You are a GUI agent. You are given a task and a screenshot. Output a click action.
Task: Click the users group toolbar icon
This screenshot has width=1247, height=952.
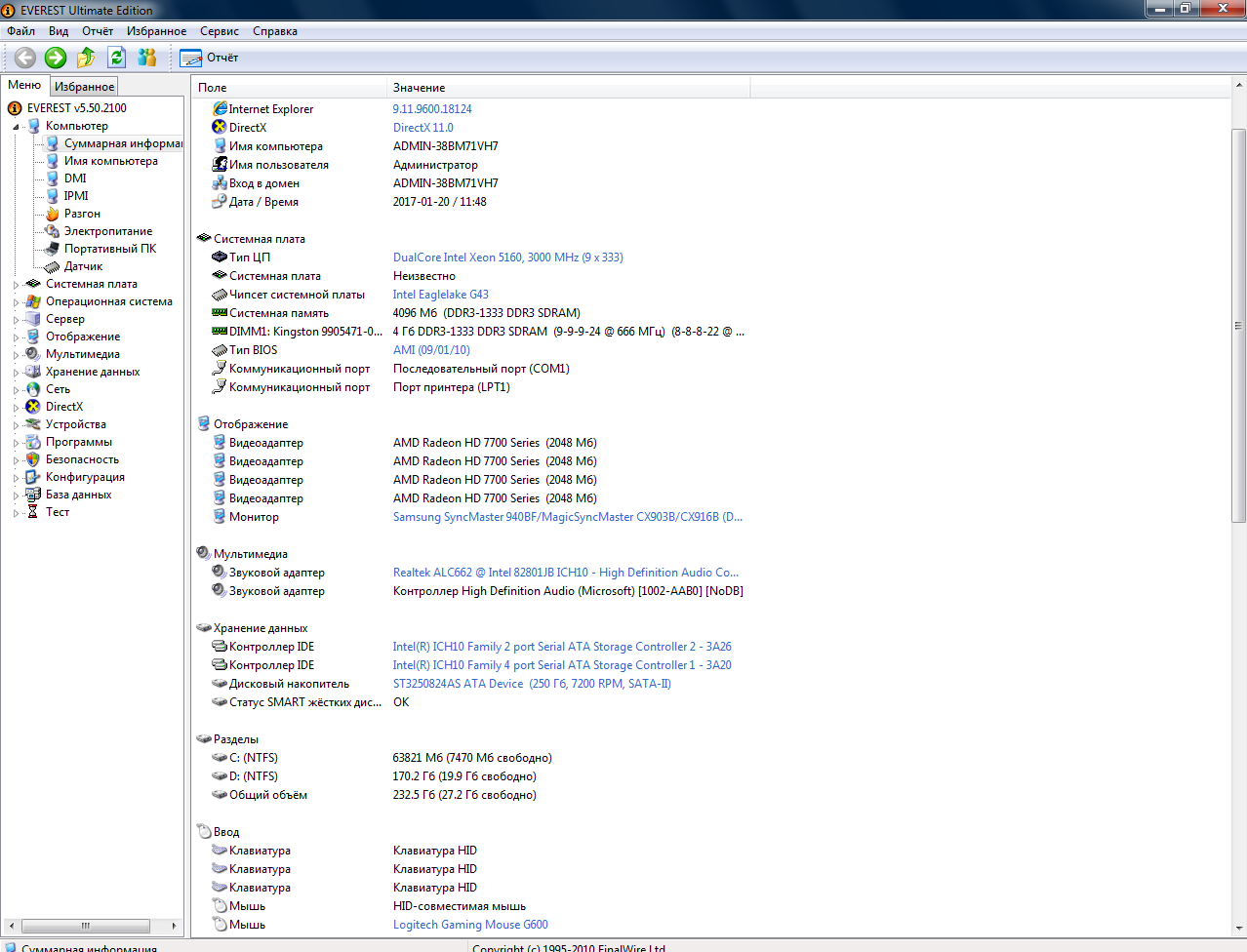(147, 58)
